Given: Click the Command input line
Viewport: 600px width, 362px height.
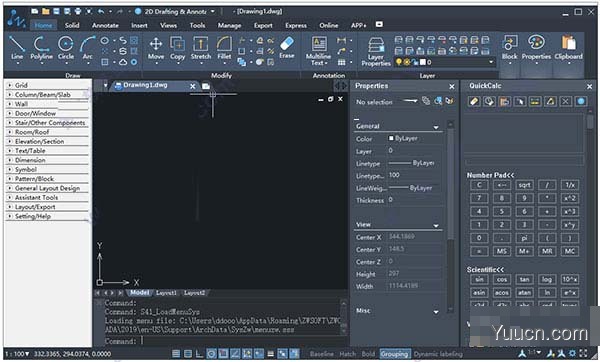Looking at the screenshot, I should point(222,341).
